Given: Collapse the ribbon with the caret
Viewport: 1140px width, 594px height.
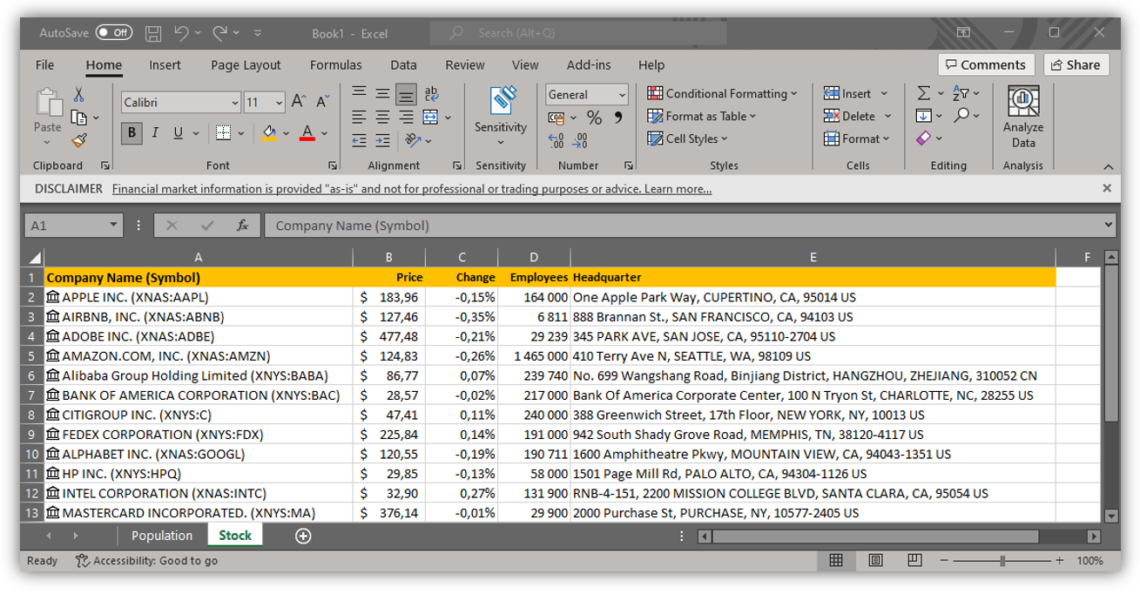Looking at the screenshot, I should [1108, 167].
